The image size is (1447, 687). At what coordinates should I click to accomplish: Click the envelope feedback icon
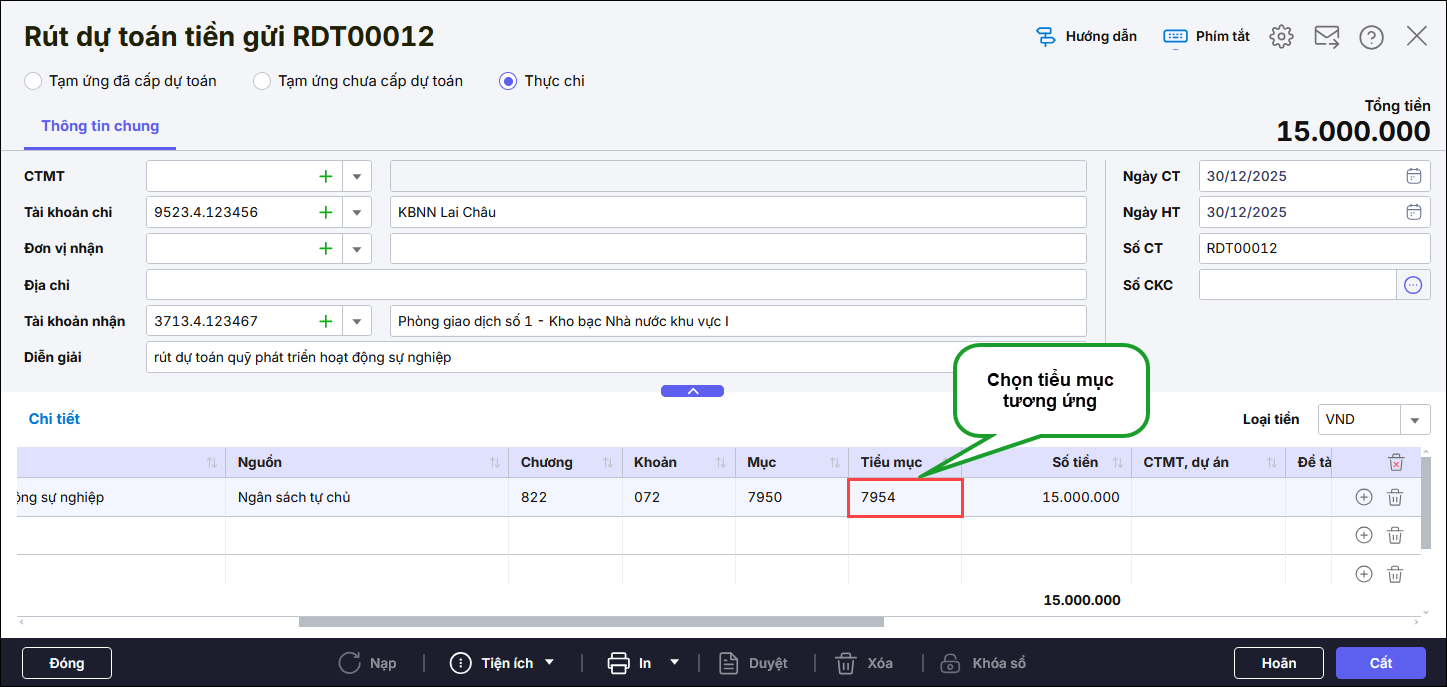click(x=1326, y=37)
